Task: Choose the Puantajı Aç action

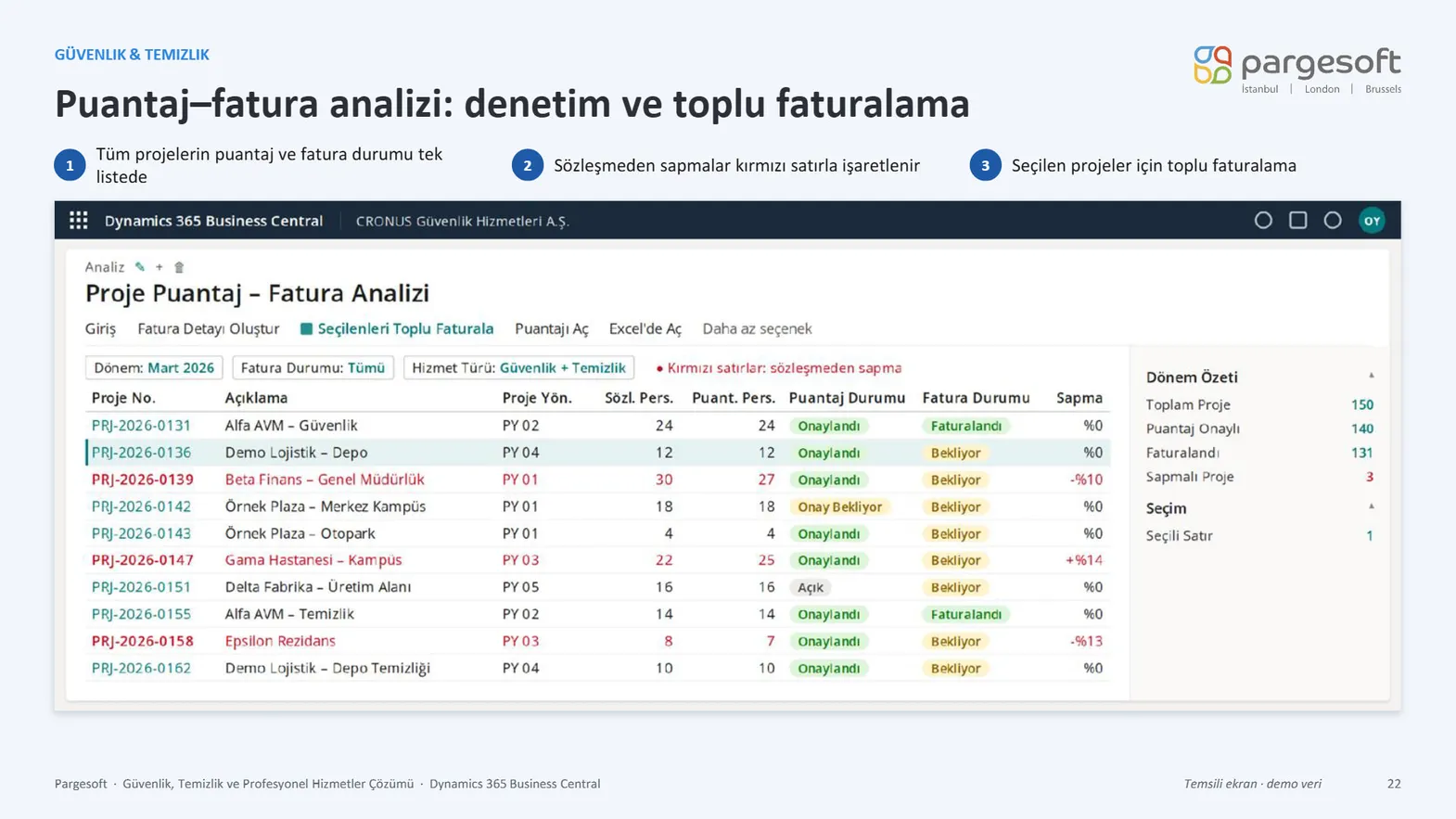Action: (552, 329)
